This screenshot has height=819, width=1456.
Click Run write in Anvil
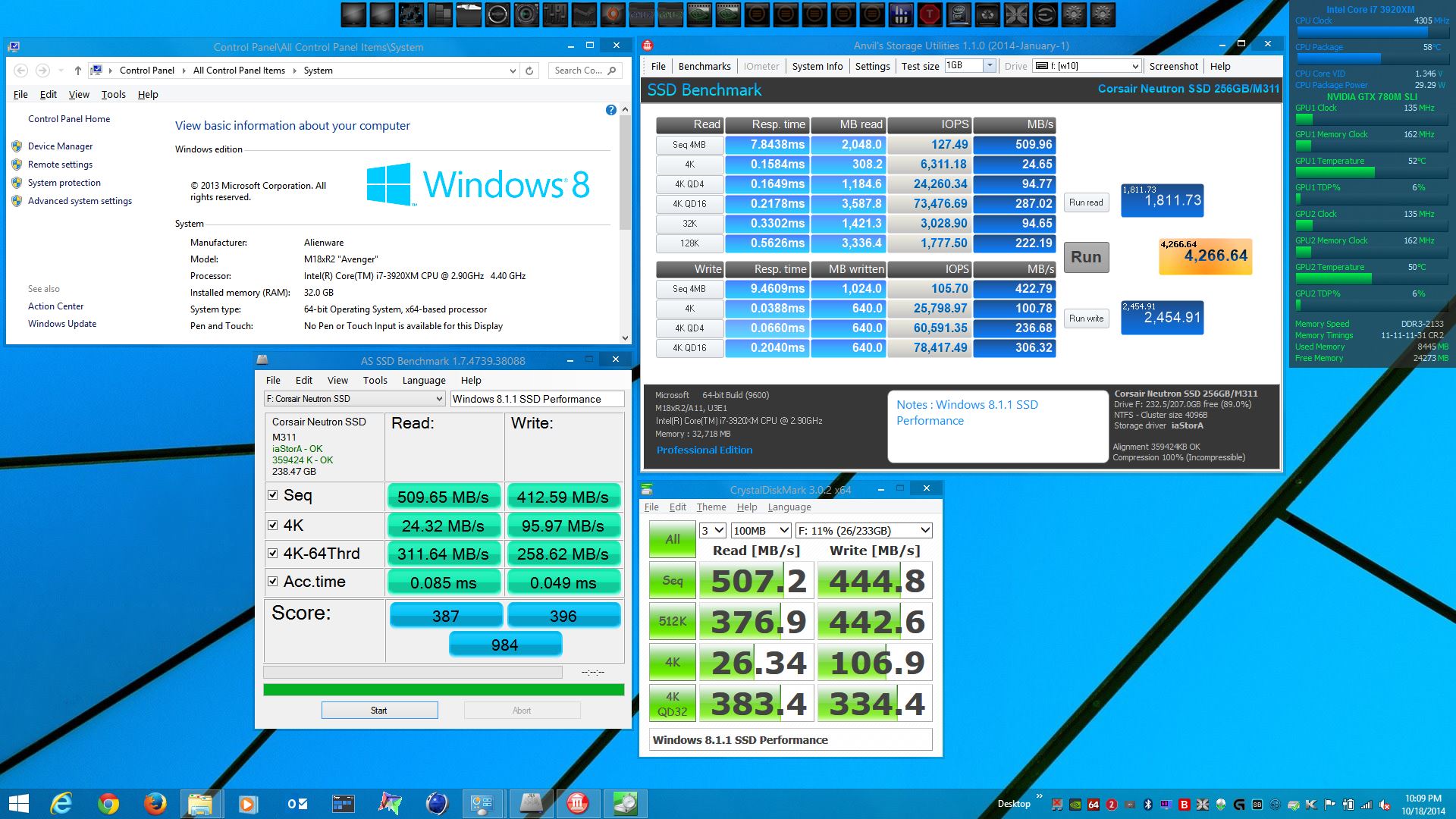click(x=1086, y=318)
